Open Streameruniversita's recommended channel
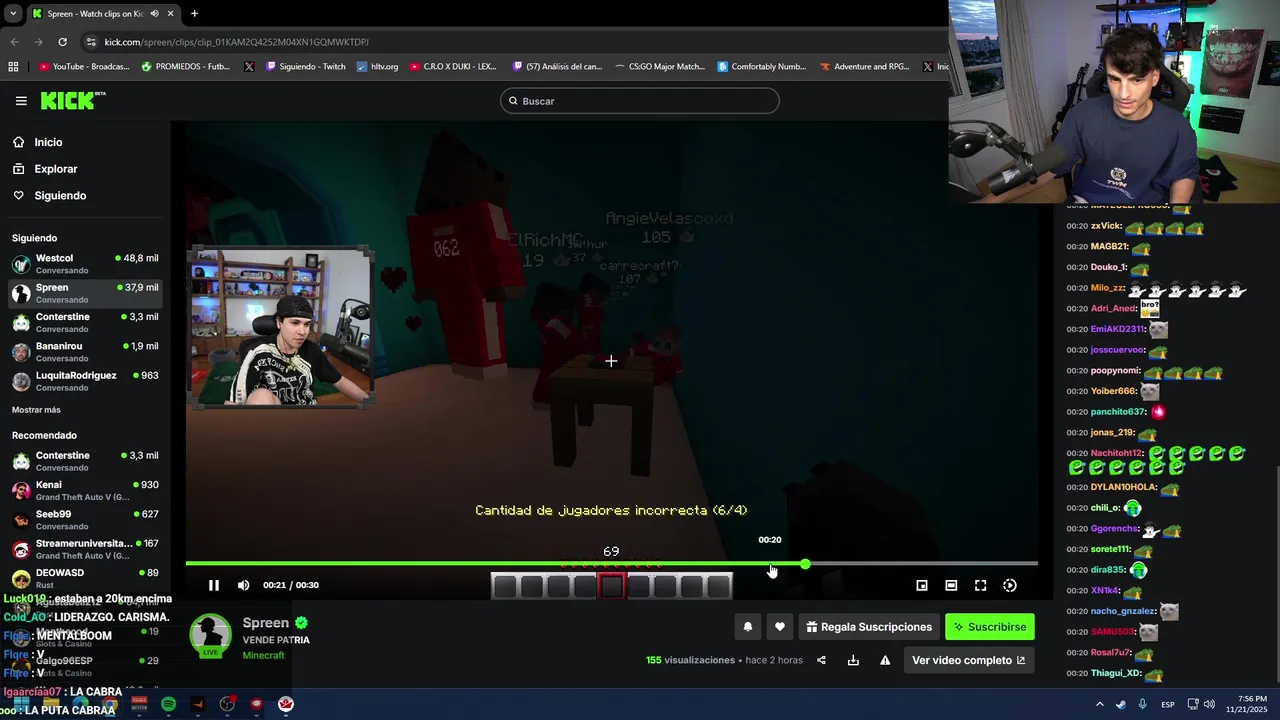The width and height of the screenshot is (1280, 720). pos(86,550)
